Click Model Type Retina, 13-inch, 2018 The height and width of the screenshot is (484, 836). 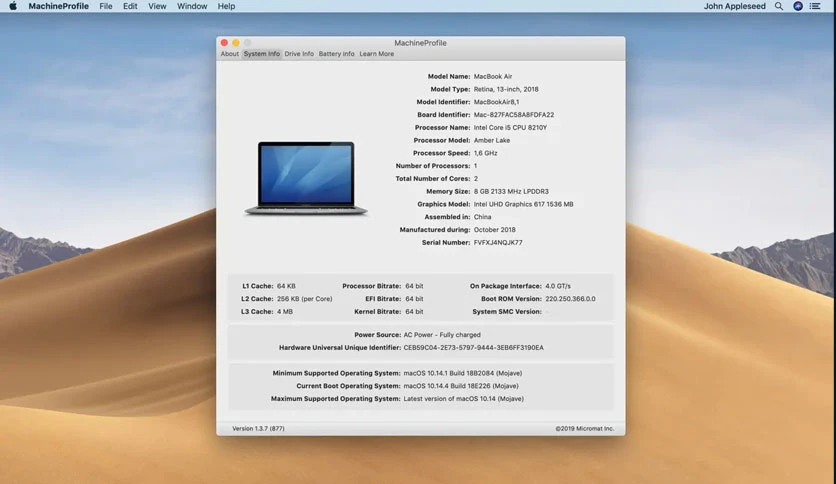pyautogui.click(x=506, y=90)
